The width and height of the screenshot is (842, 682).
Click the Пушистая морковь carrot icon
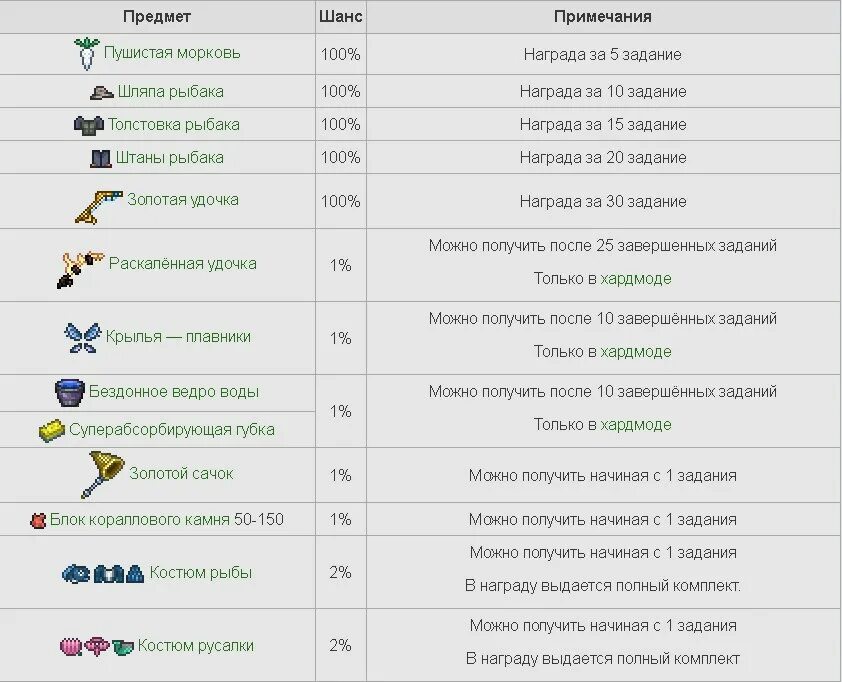coord(86,54)
